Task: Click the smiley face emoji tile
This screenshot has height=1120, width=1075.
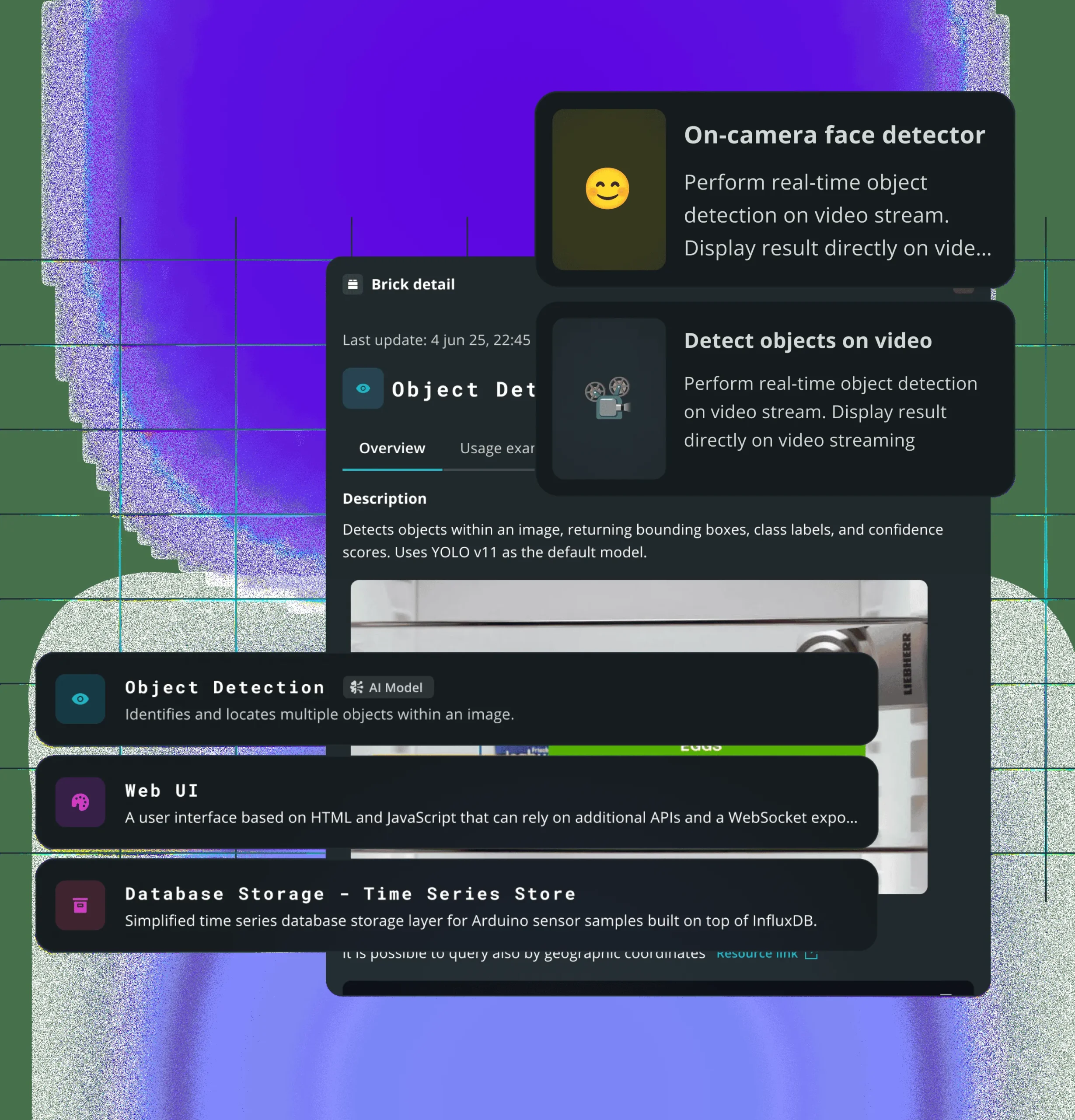Action: 608,189
